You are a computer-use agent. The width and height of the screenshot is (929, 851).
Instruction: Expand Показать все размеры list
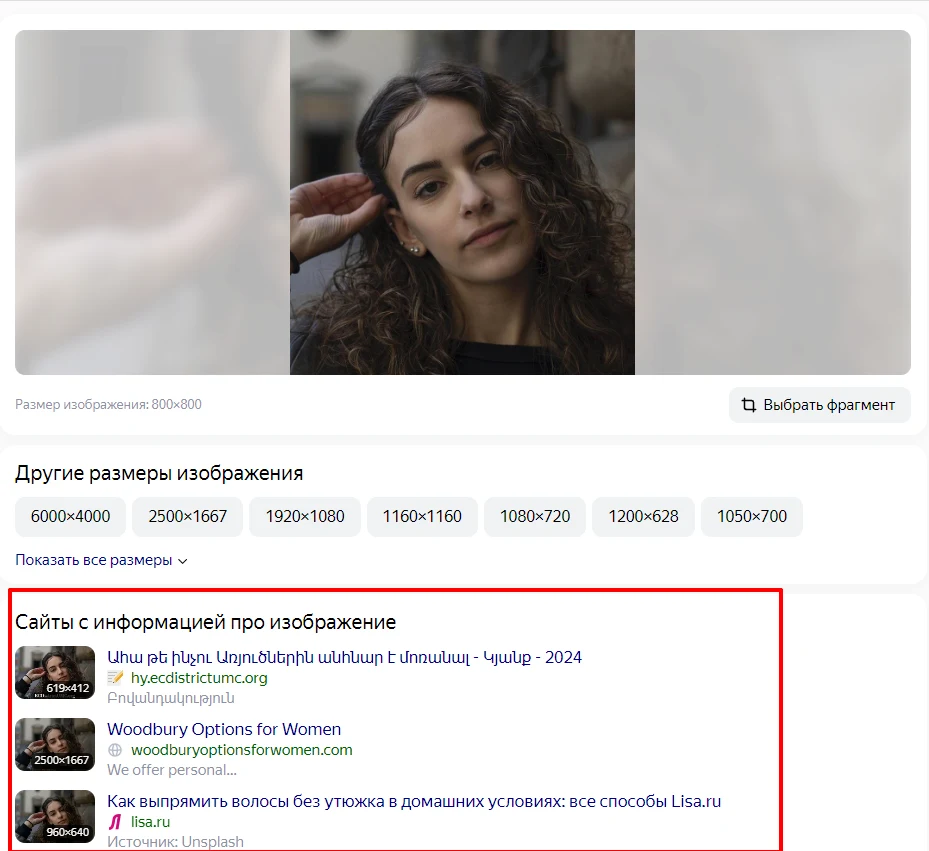pos(101,560)
